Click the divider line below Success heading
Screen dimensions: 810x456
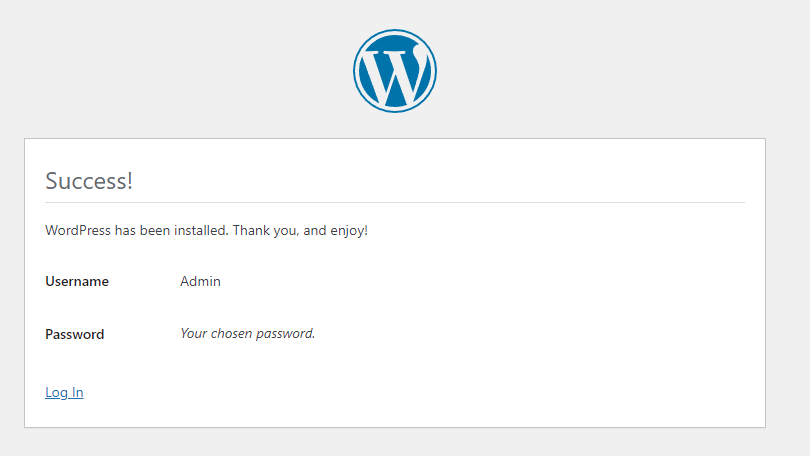(x=395, y=202)
